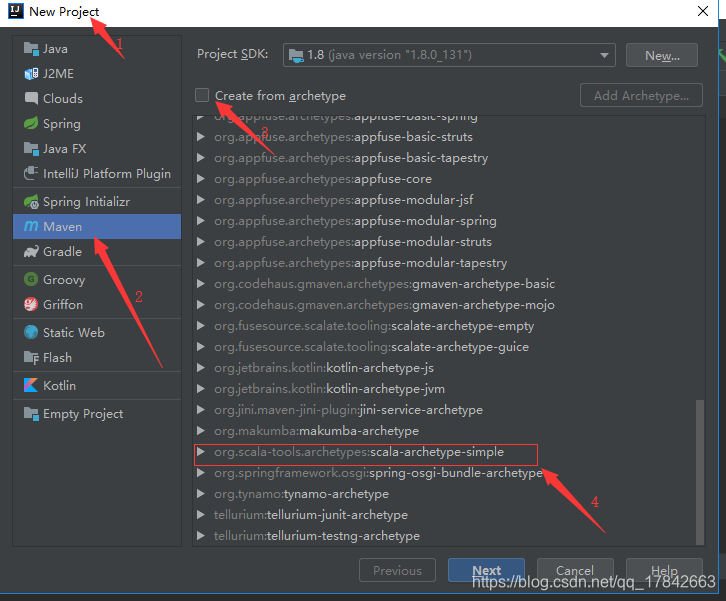The height and width of the screenshot is (601, 726).
Task: Expand scala-archetype-simple node
Action: [x=201, y=452]
